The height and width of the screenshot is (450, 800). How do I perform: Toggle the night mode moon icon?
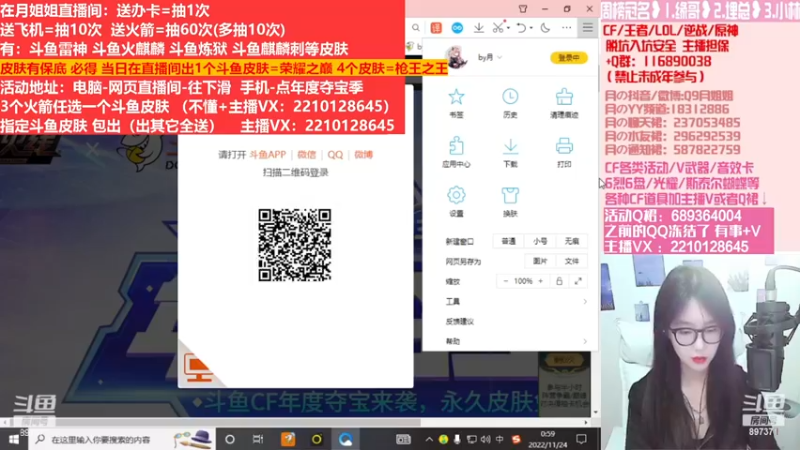coord(545,28)
